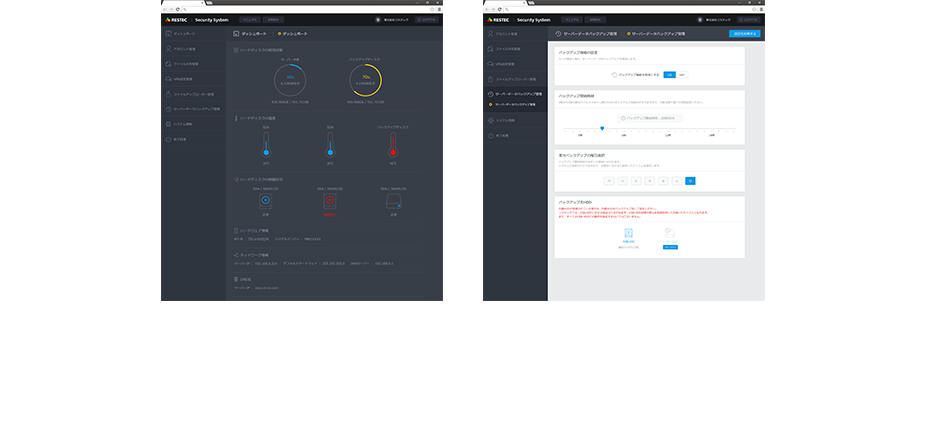Click the logout button in left window header
The image size is (925, 435).
coord(427,19)
